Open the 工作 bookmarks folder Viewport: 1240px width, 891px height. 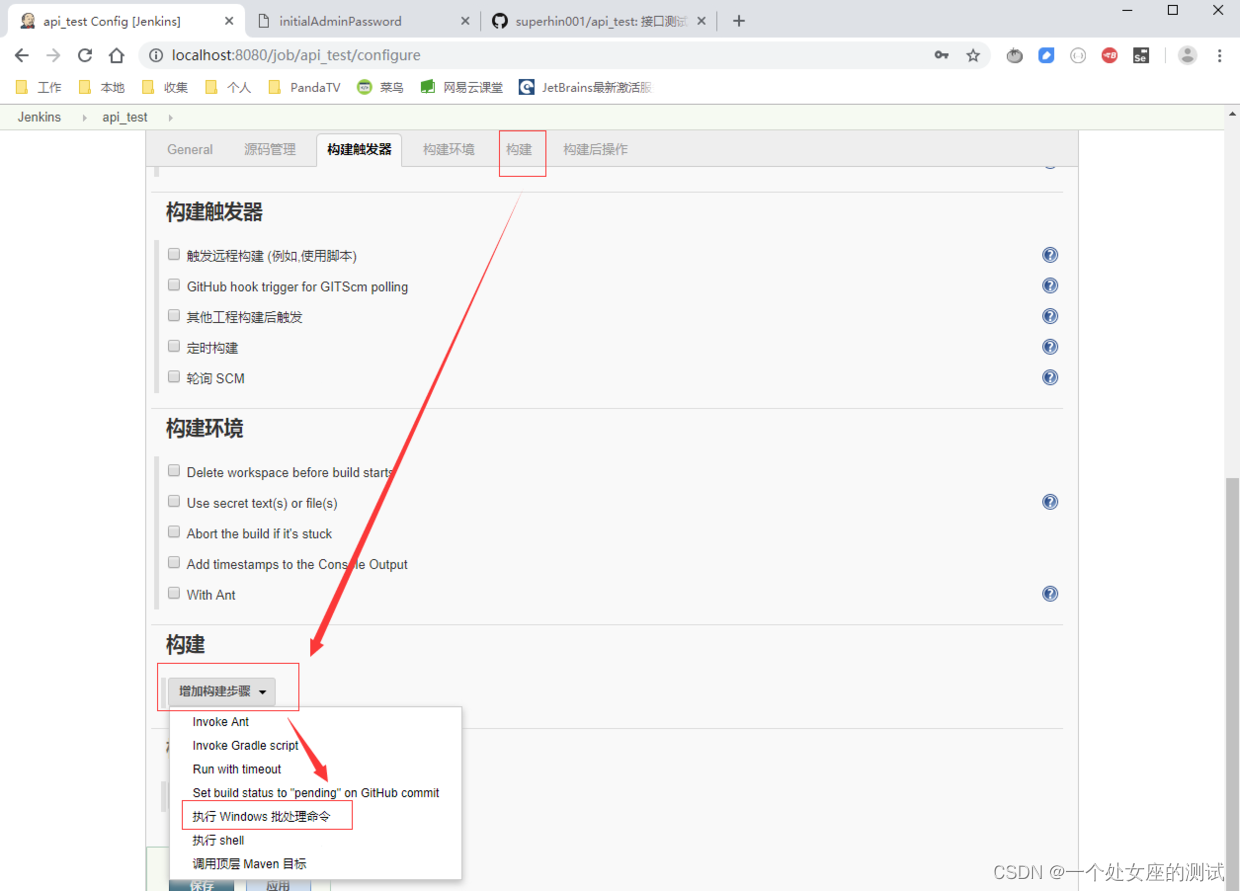coord(39,88)
